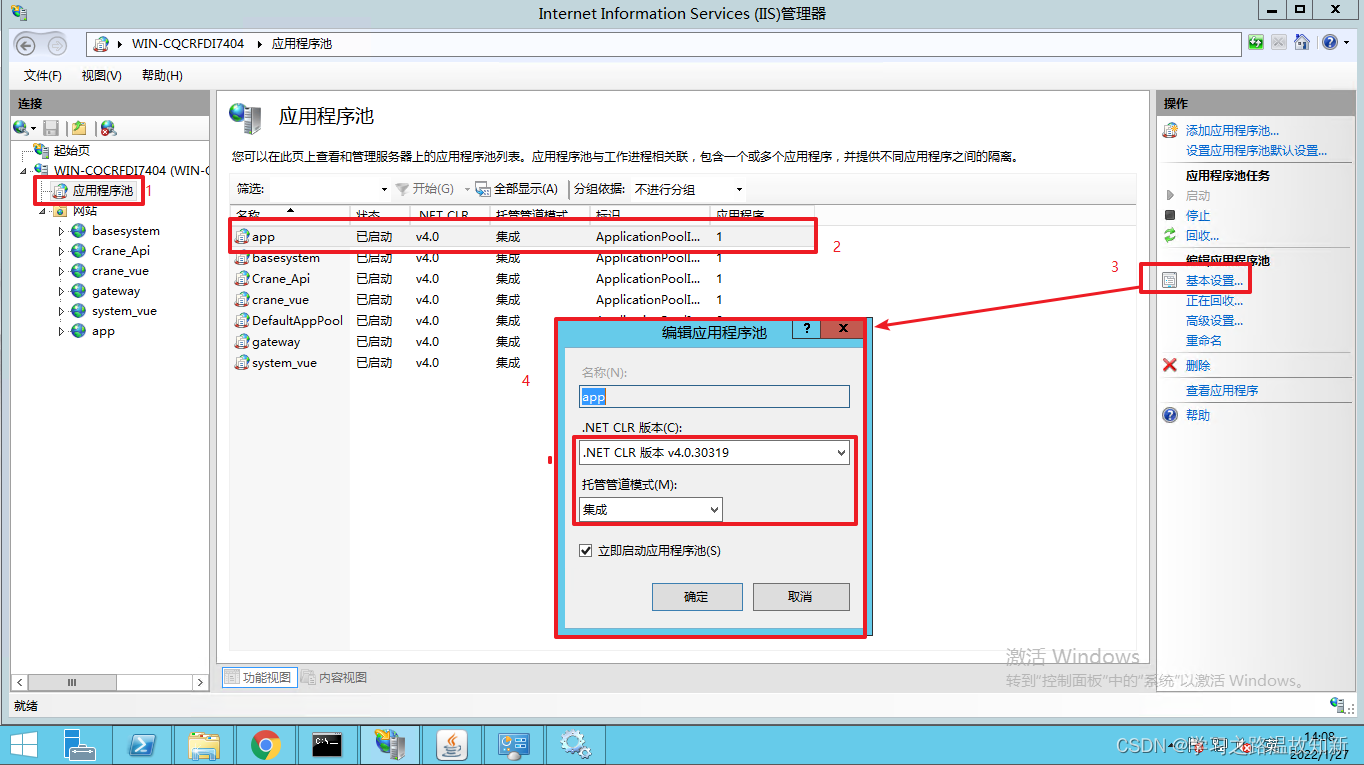Click the 添加应用程序池 link
This screenshot has width=1364, height=765.
(x=1232, y=131)
